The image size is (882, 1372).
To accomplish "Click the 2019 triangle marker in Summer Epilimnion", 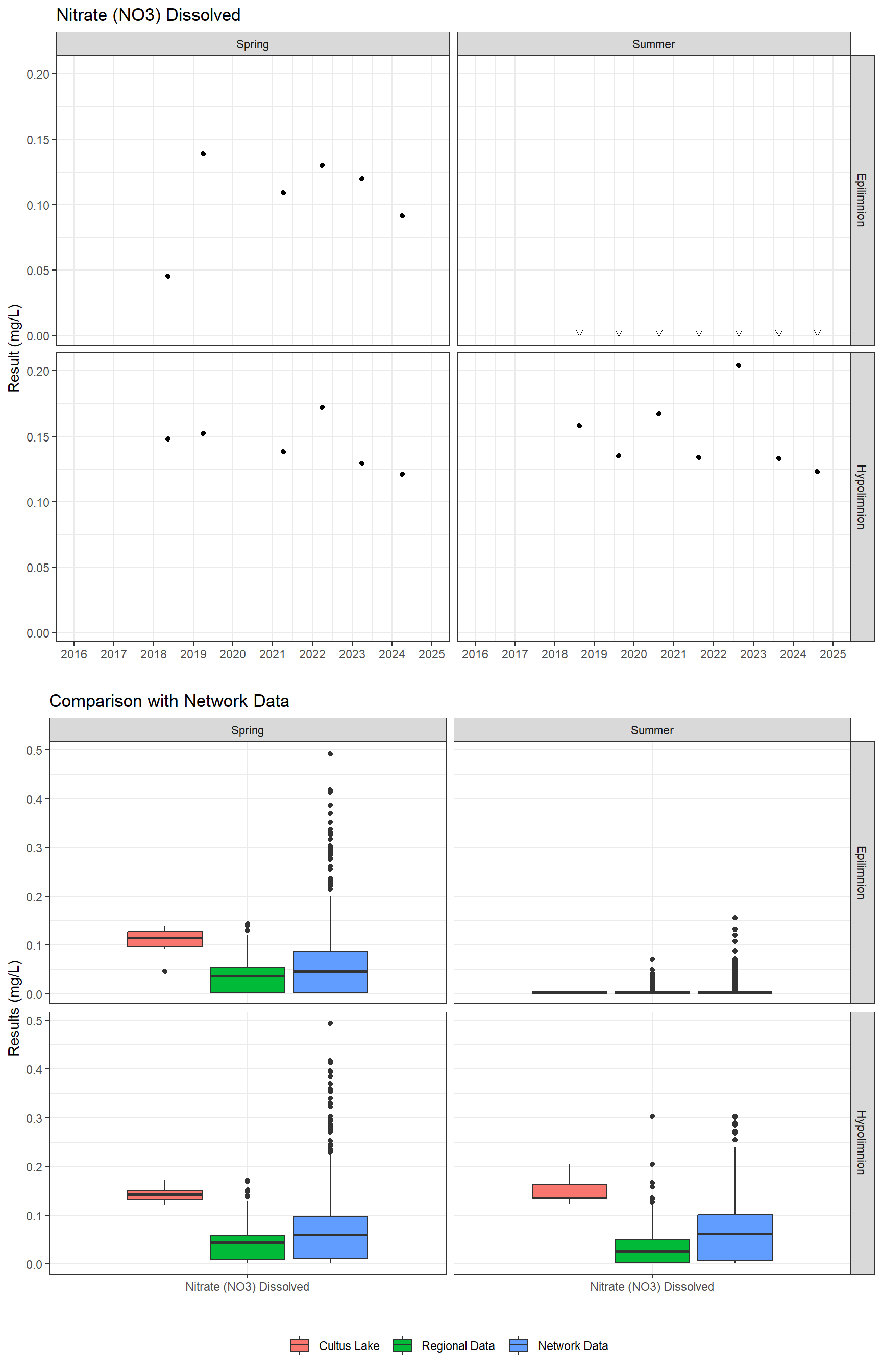I will pos(619,333).
